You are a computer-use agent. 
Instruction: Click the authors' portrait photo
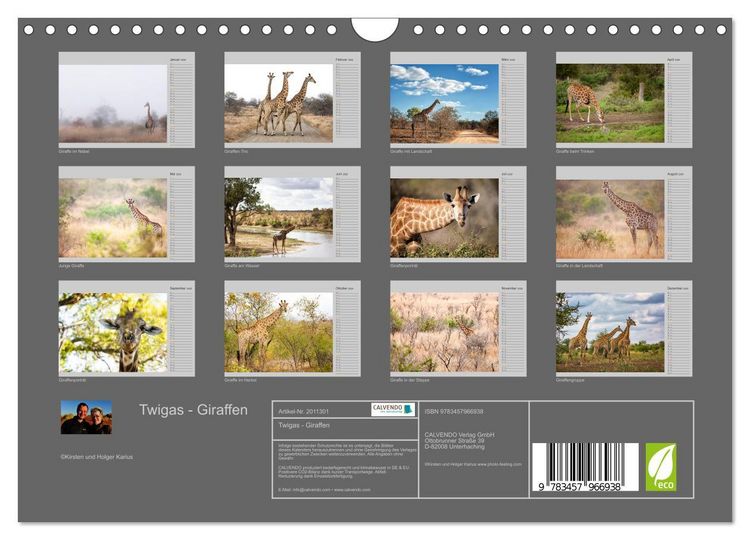coord(86,417)
